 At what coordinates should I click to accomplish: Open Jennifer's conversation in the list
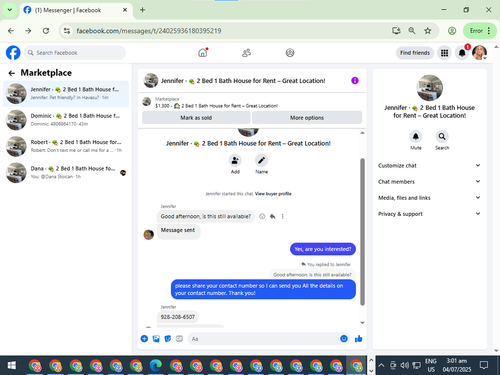66,94
